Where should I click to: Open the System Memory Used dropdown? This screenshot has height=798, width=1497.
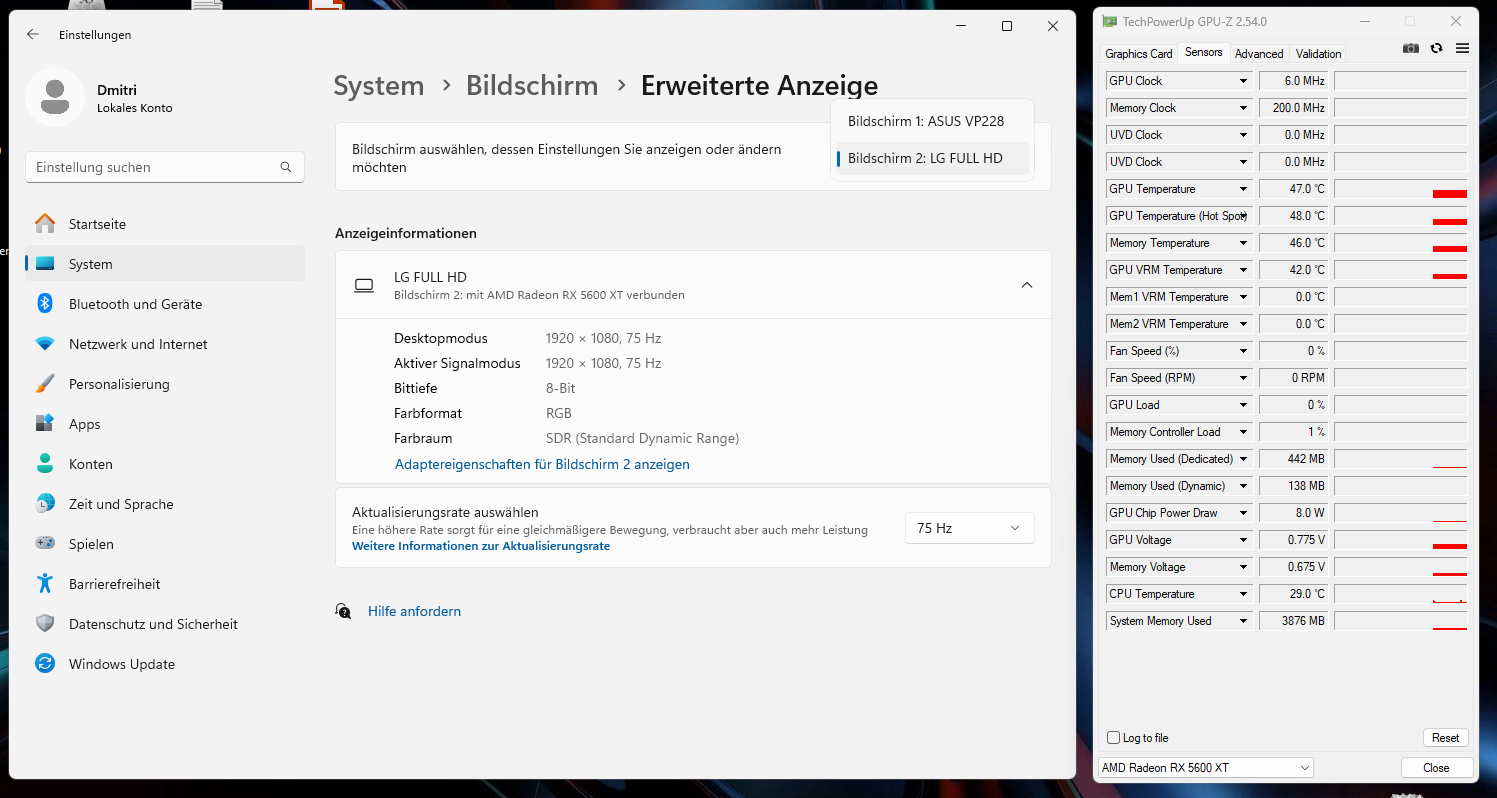click(x=1244, y=621)
